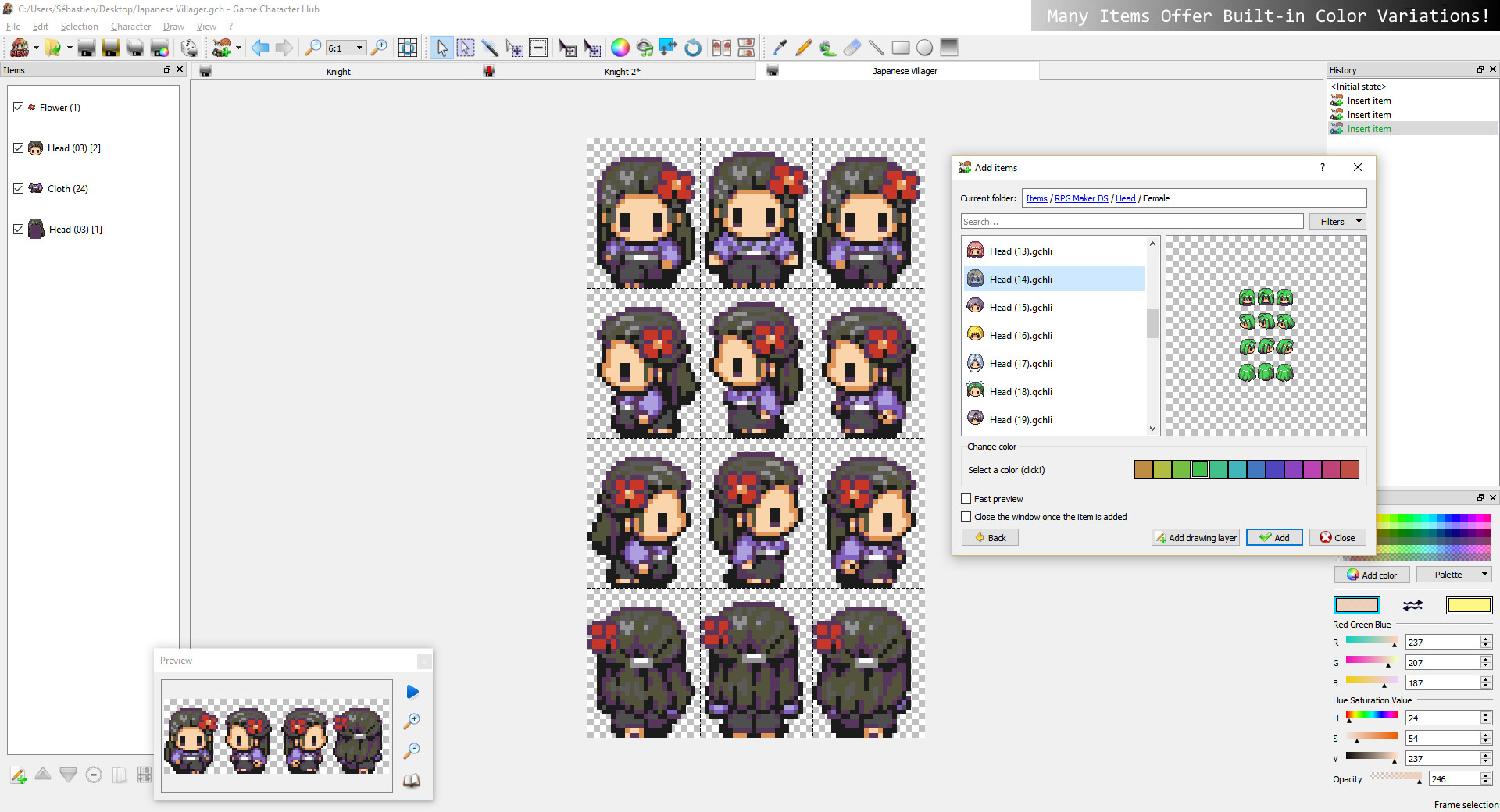Screen dimensions: 1500x812
Task: Check Close the window once the item is added
Action: [966, 517]
